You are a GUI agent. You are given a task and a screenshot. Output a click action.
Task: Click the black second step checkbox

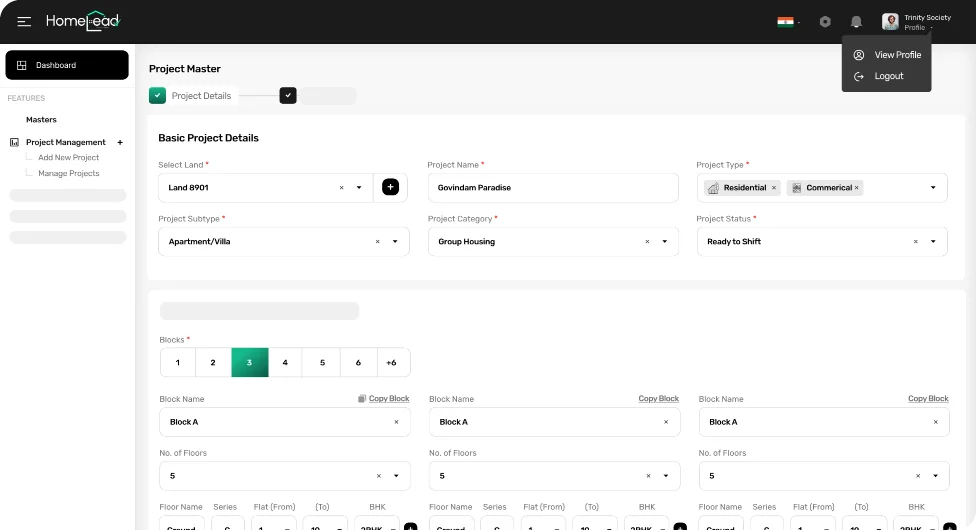tap(288, 96)
